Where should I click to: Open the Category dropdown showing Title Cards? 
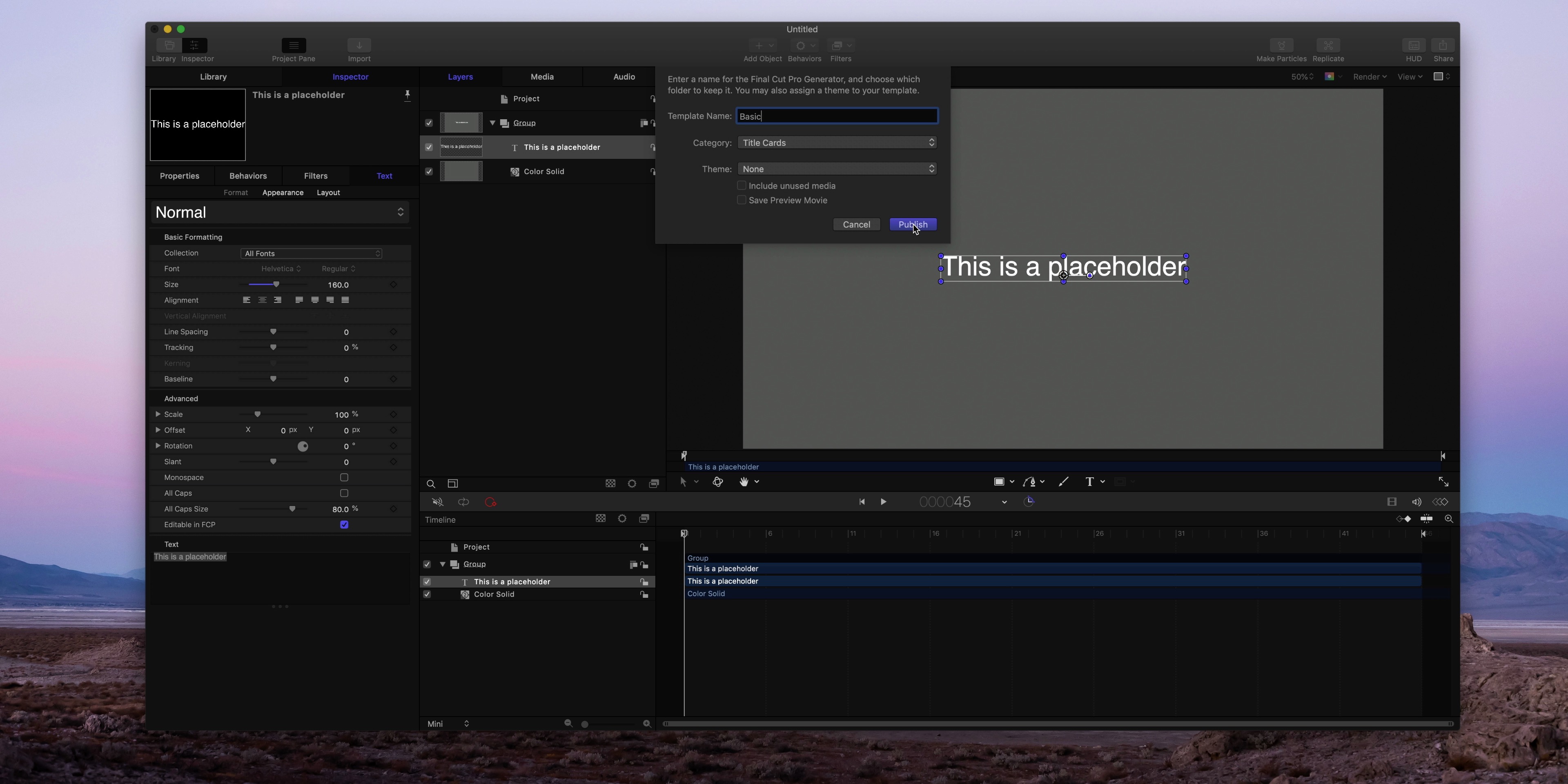point(836,143)
